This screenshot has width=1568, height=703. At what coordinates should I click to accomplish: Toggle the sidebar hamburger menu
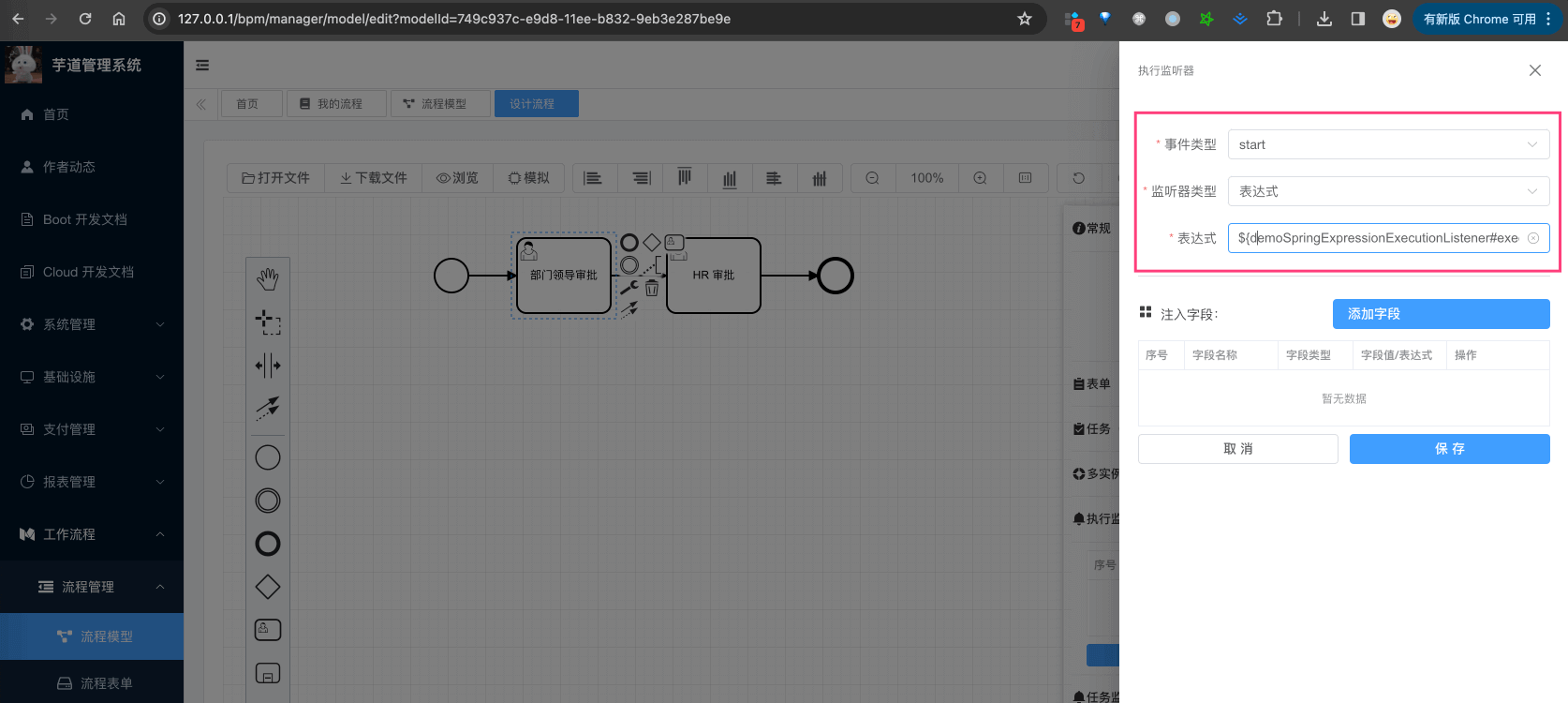(x=202, y=66)
